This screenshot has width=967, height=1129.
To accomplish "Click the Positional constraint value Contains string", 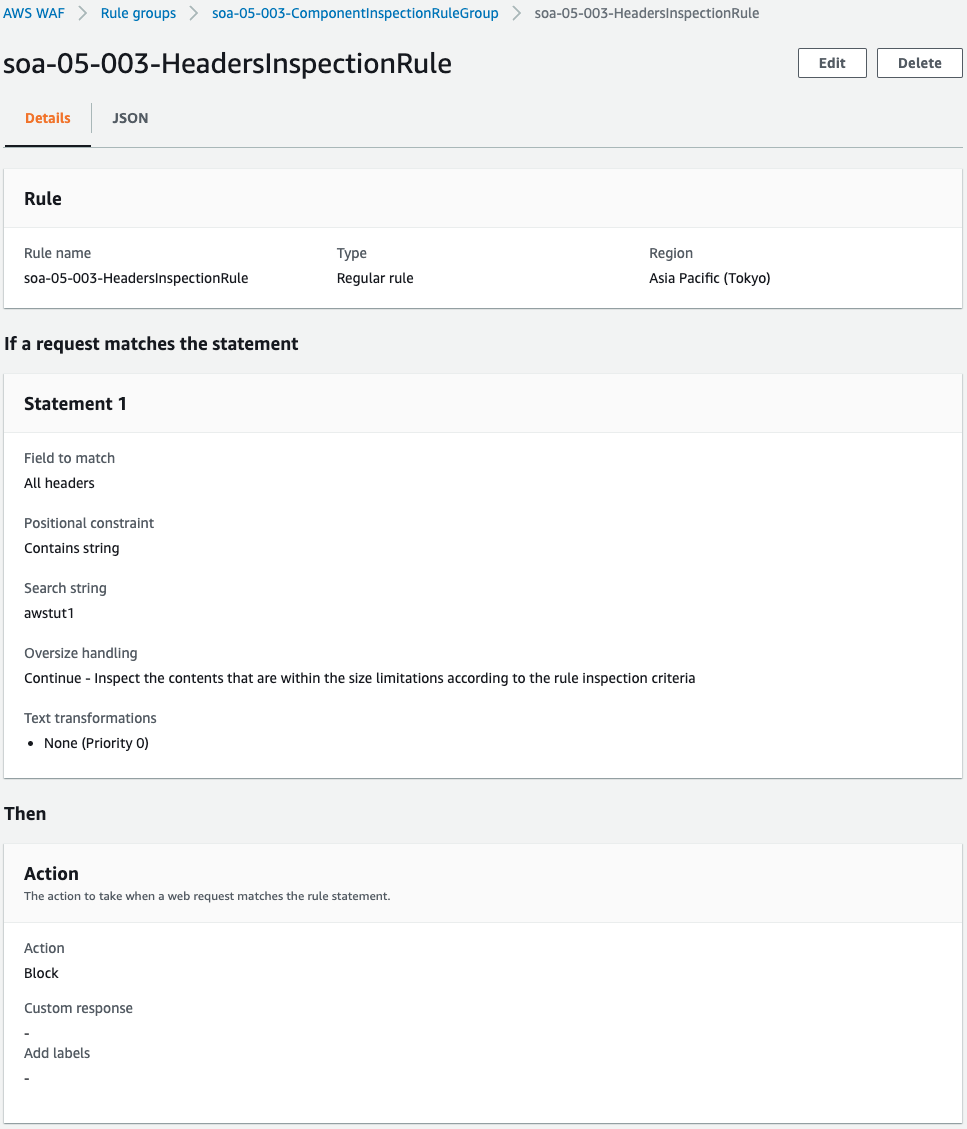I will point(71,548).
